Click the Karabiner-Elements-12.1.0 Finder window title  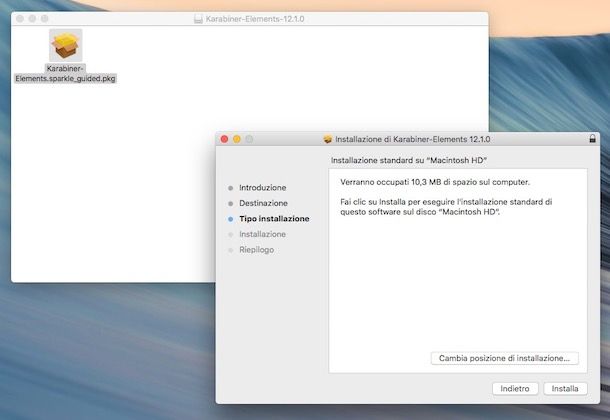pyautogui.click(x=255, y=19)
